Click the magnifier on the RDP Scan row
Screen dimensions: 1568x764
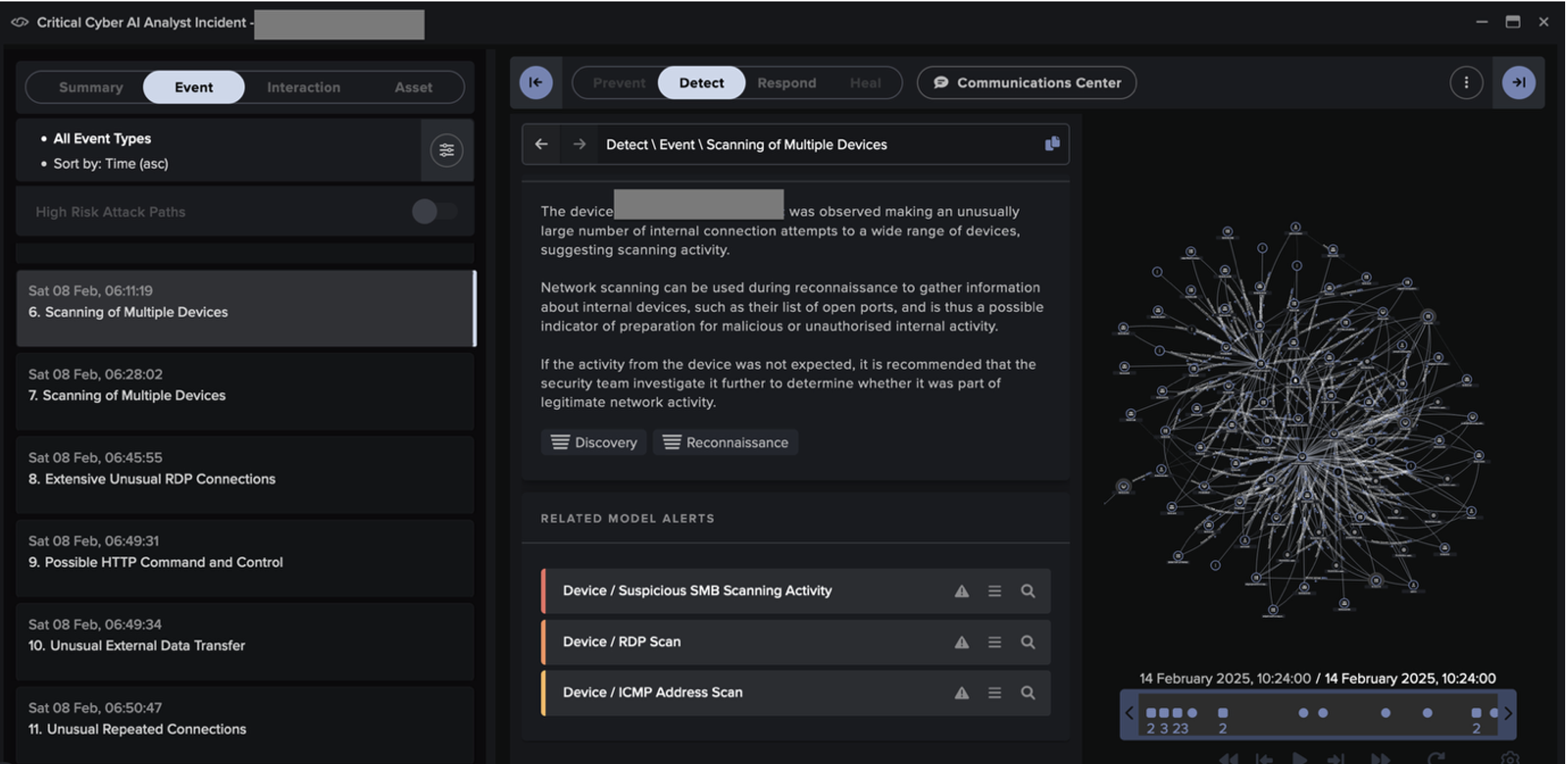pyautogui.click(x=1028, y=642)
